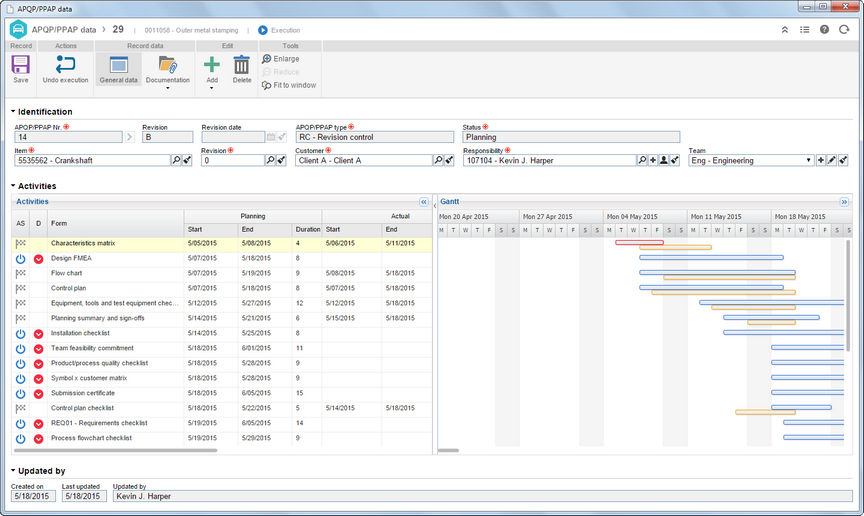864x516 pixels.
Task: Click the clear icon beside the Revision 0 field
Action: (x=282, y=160)
